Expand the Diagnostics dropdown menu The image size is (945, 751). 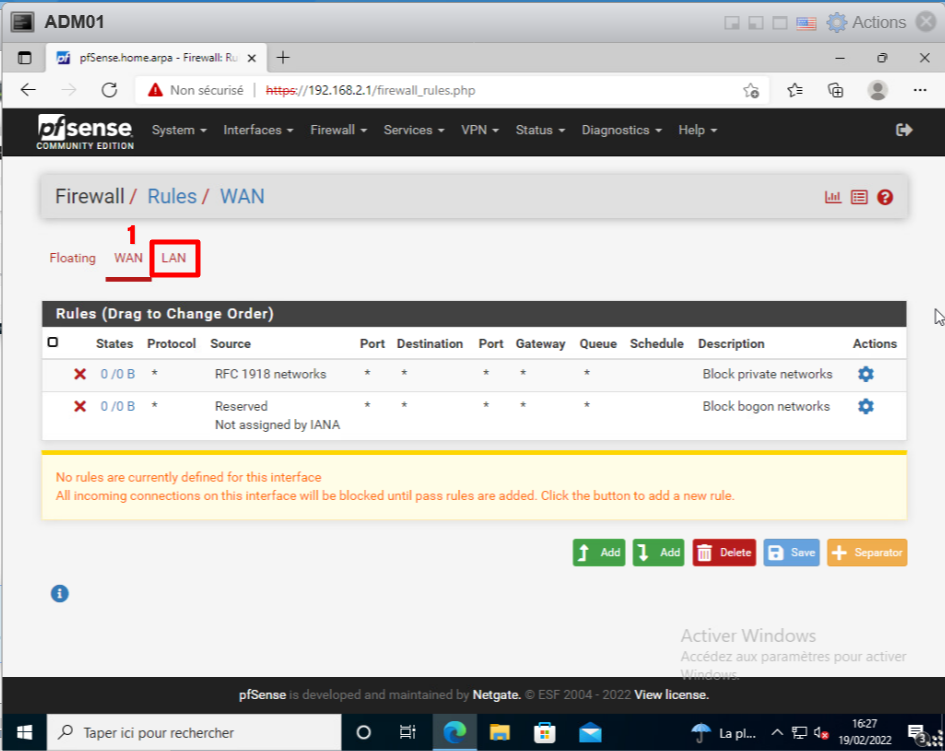(622, 130)
